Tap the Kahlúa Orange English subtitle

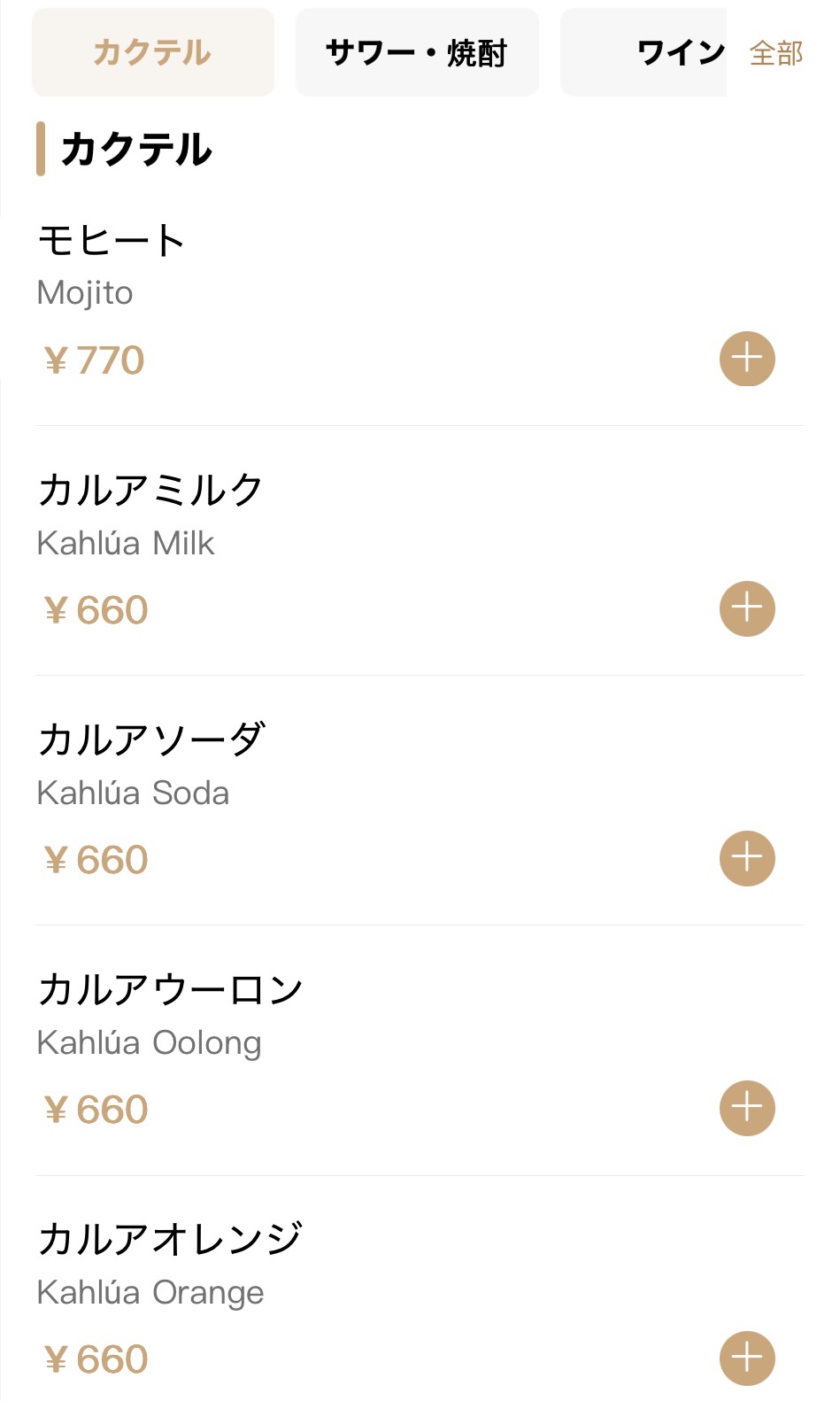click(x=150, y=1292)
